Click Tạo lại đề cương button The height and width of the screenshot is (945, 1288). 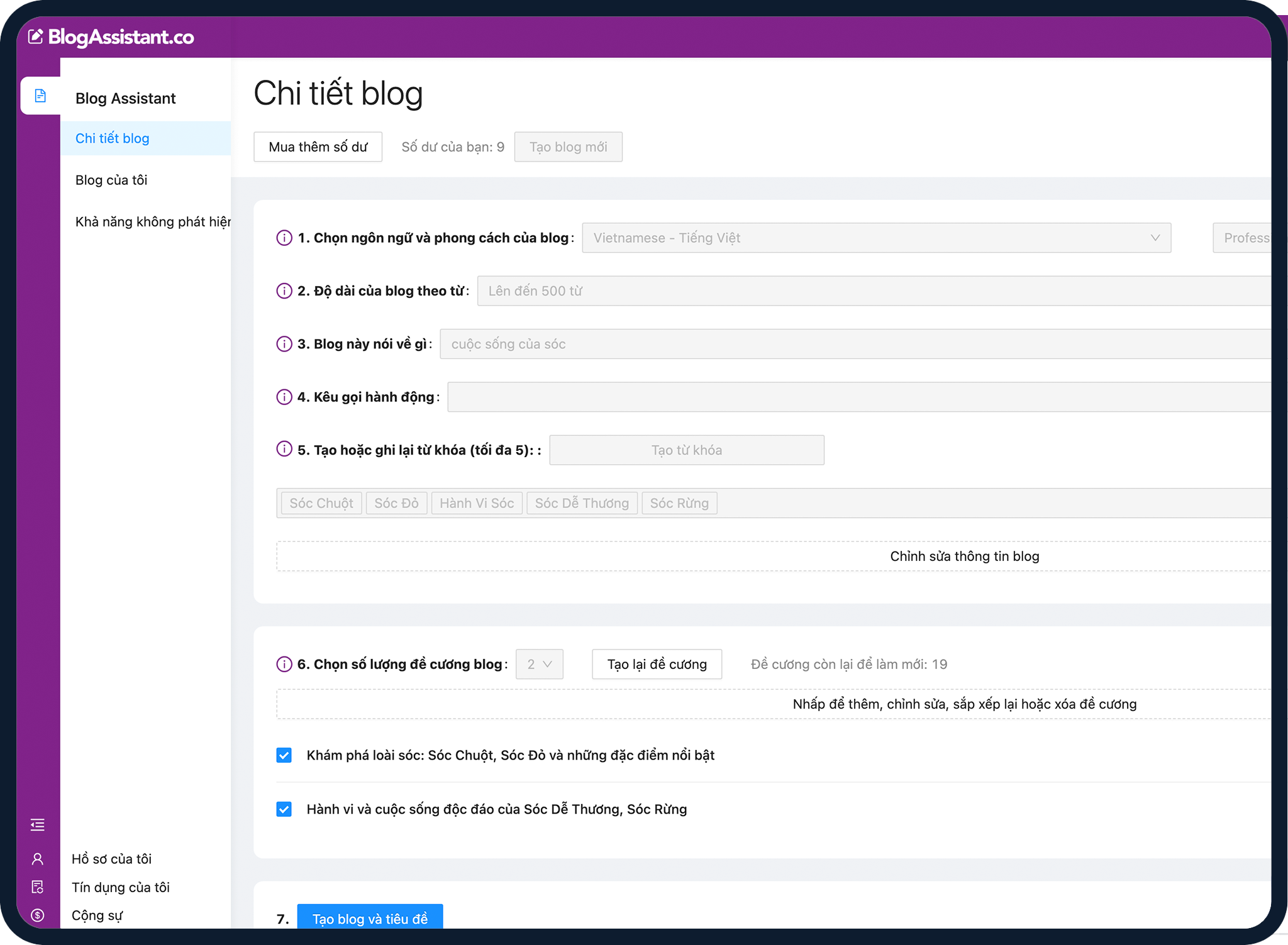pos(657,664)
